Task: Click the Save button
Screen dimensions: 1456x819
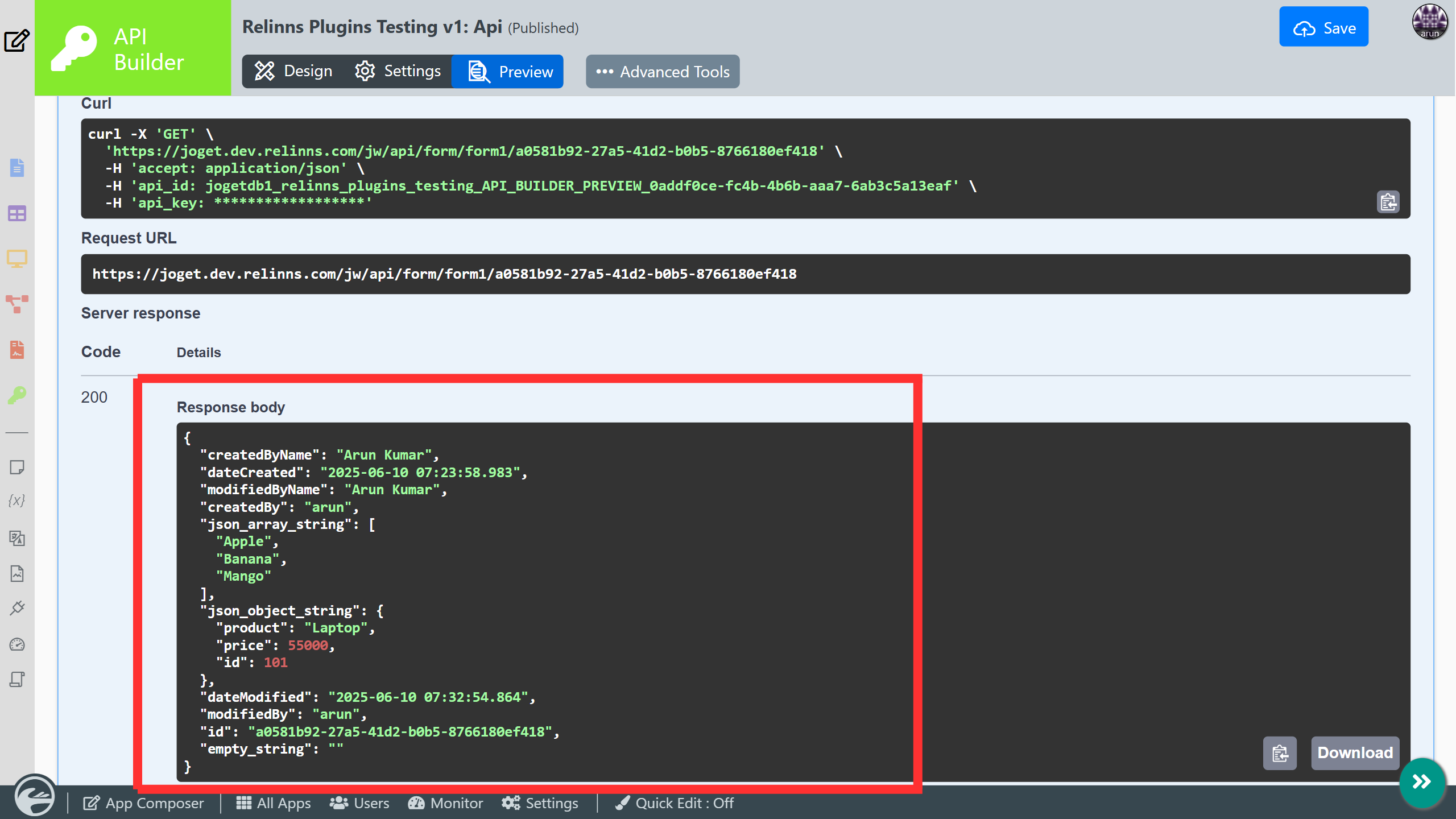Action: [1323, 27]
